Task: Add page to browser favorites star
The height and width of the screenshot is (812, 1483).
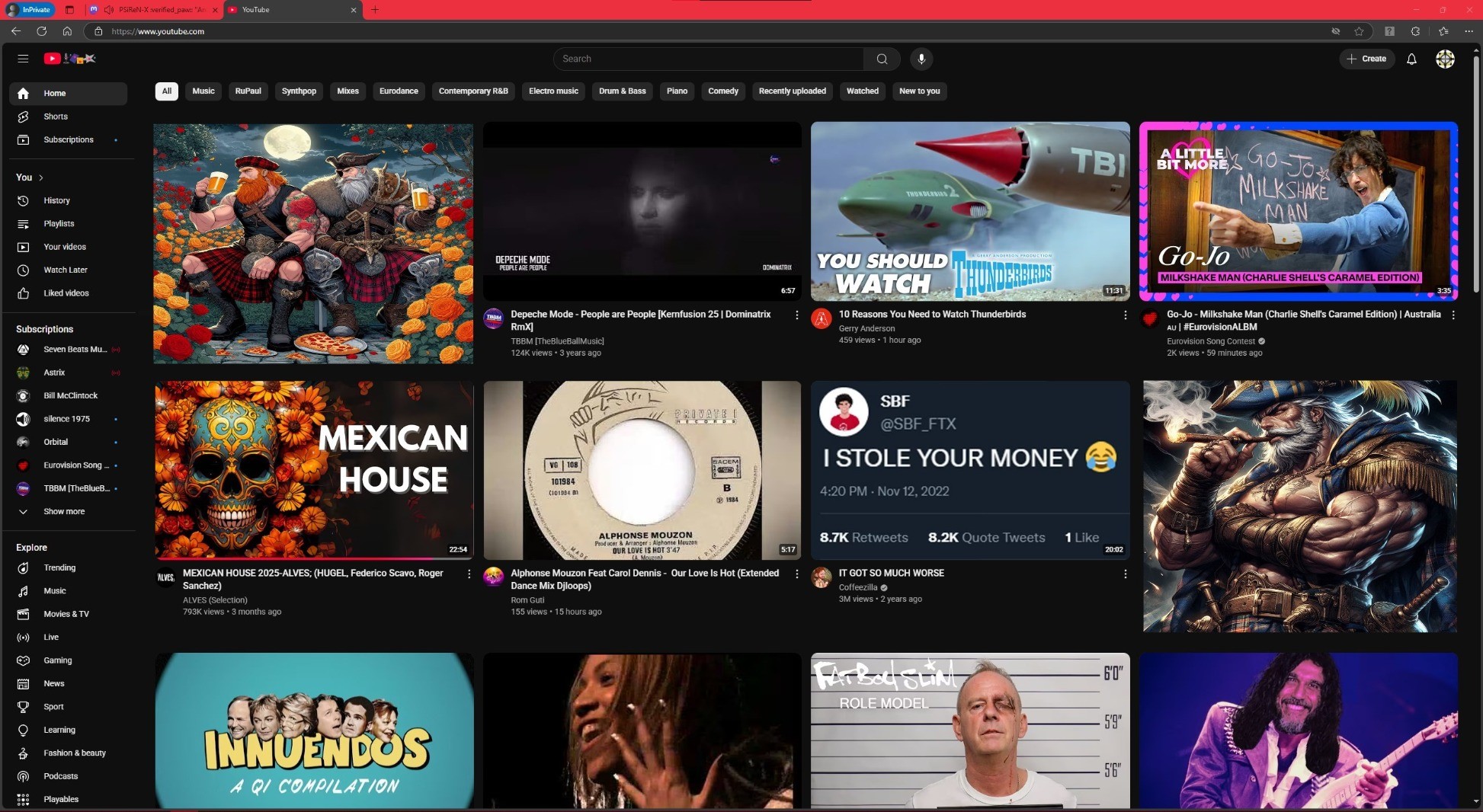Action: pyautogui.click(x=1359, y=31)
